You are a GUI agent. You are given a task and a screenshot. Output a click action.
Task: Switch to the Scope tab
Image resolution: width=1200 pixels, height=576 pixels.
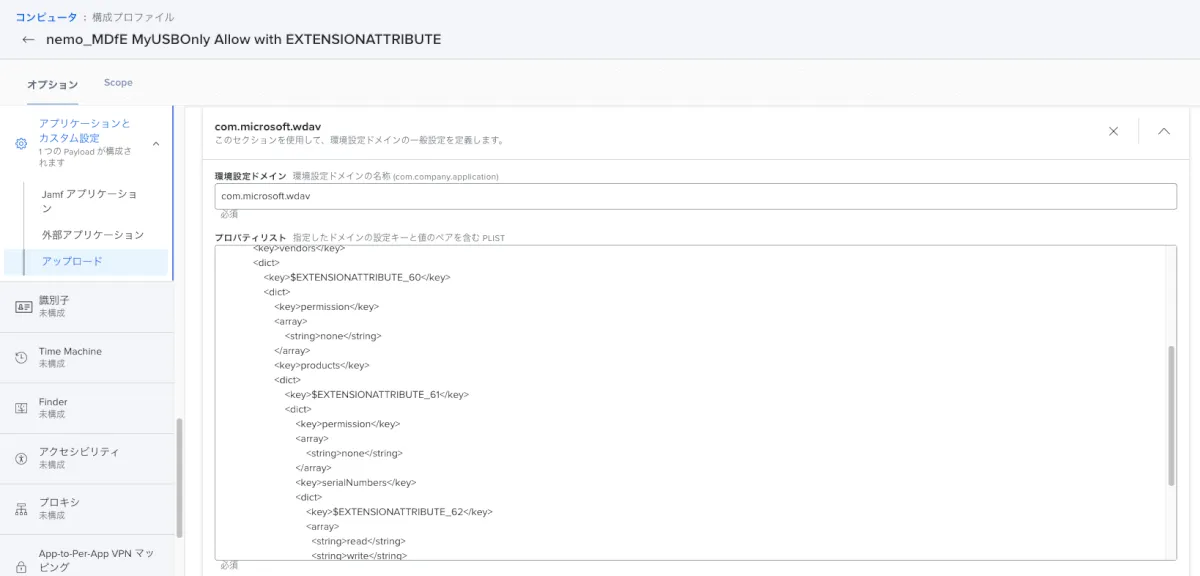pos(118,83)
